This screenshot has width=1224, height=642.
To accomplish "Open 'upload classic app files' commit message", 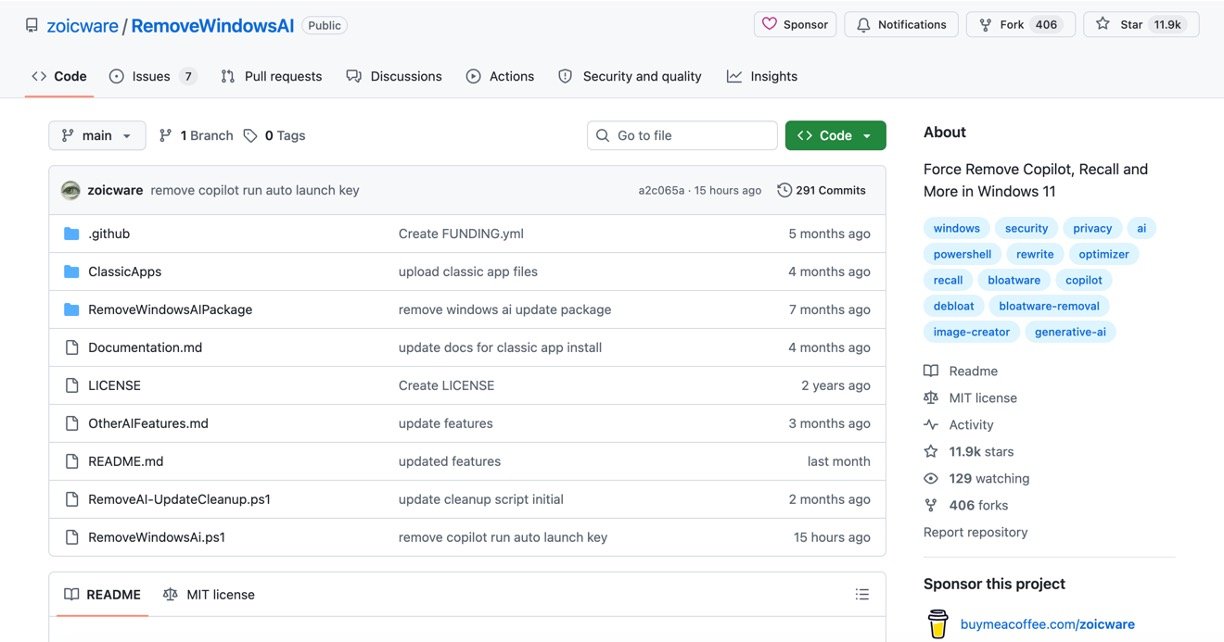I will (x=468, y=272).
